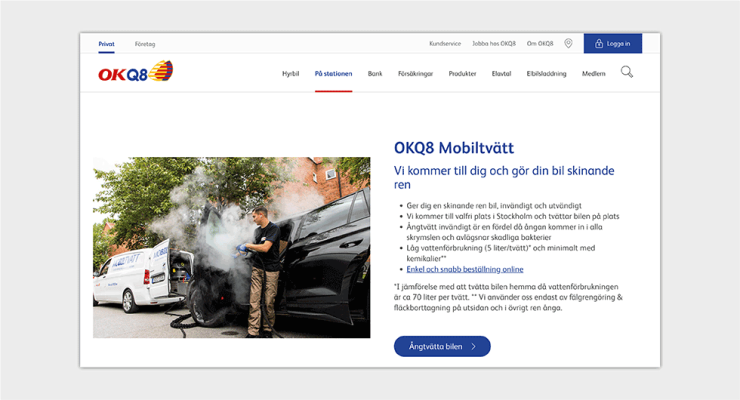Click the OKQ8 Mobiltvätt heading
This screenshot has height=400, width=740.
tap(454, 148)
